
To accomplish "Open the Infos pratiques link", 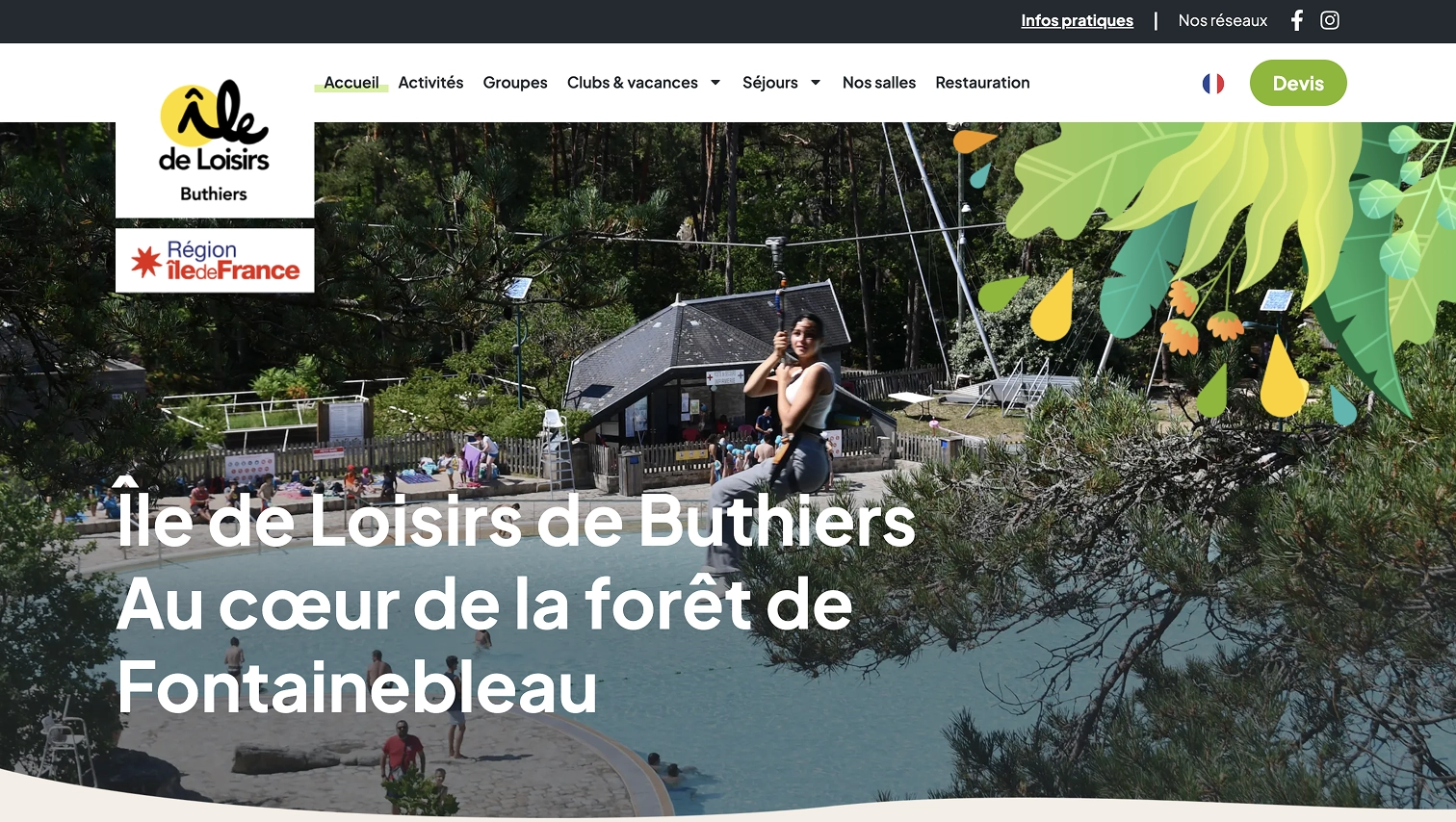I will point(1077,20).
